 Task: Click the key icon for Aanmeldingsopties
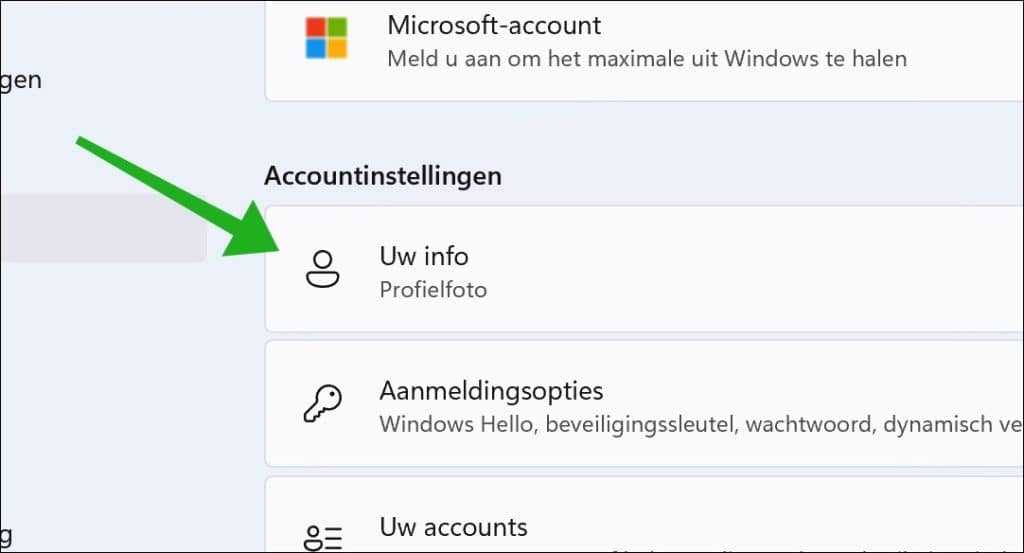(323, 403)
